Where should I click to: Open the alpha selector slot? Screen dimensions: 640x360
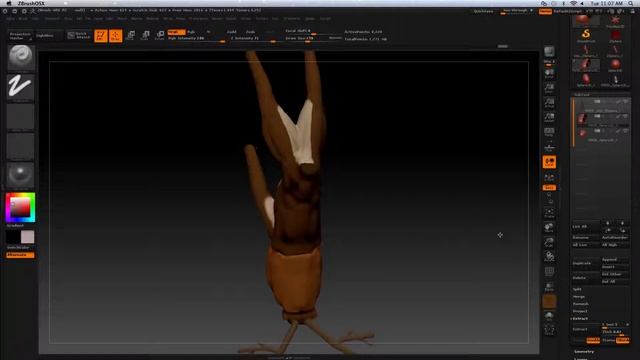point(20,117)
